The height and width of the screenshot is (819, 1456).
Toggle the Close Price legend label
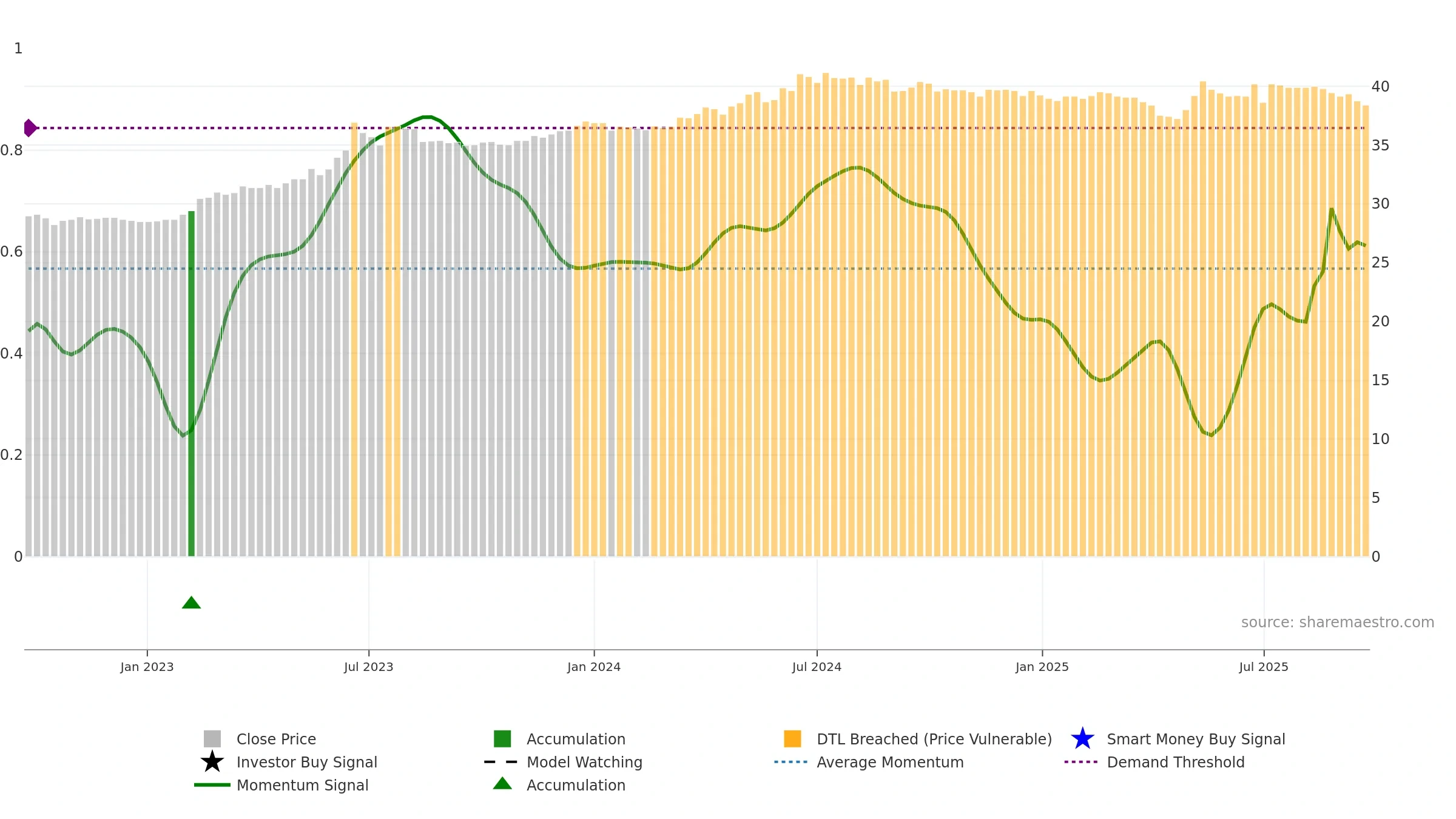click(276, 739)
